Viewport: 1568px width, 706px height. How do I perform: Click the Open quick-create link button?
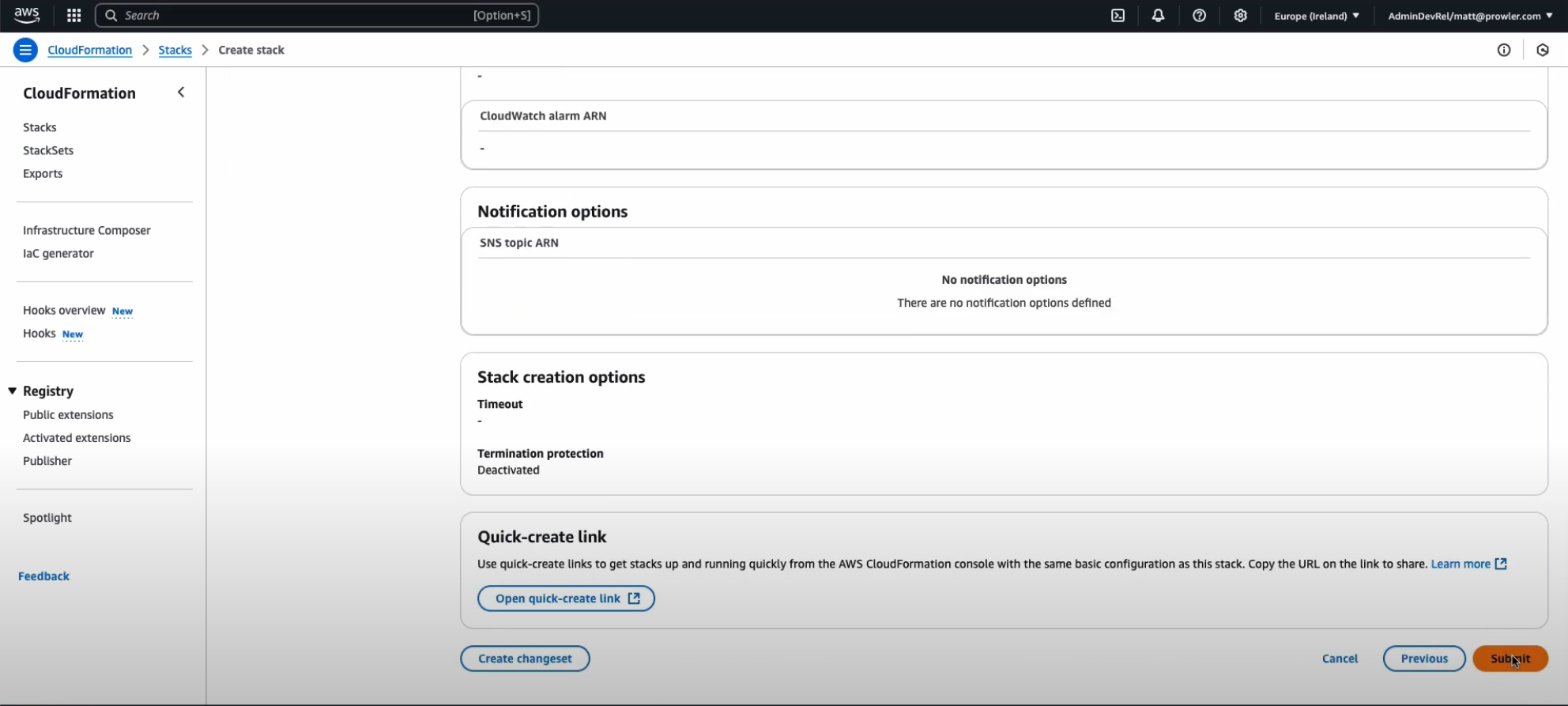[x=566, y=598]
